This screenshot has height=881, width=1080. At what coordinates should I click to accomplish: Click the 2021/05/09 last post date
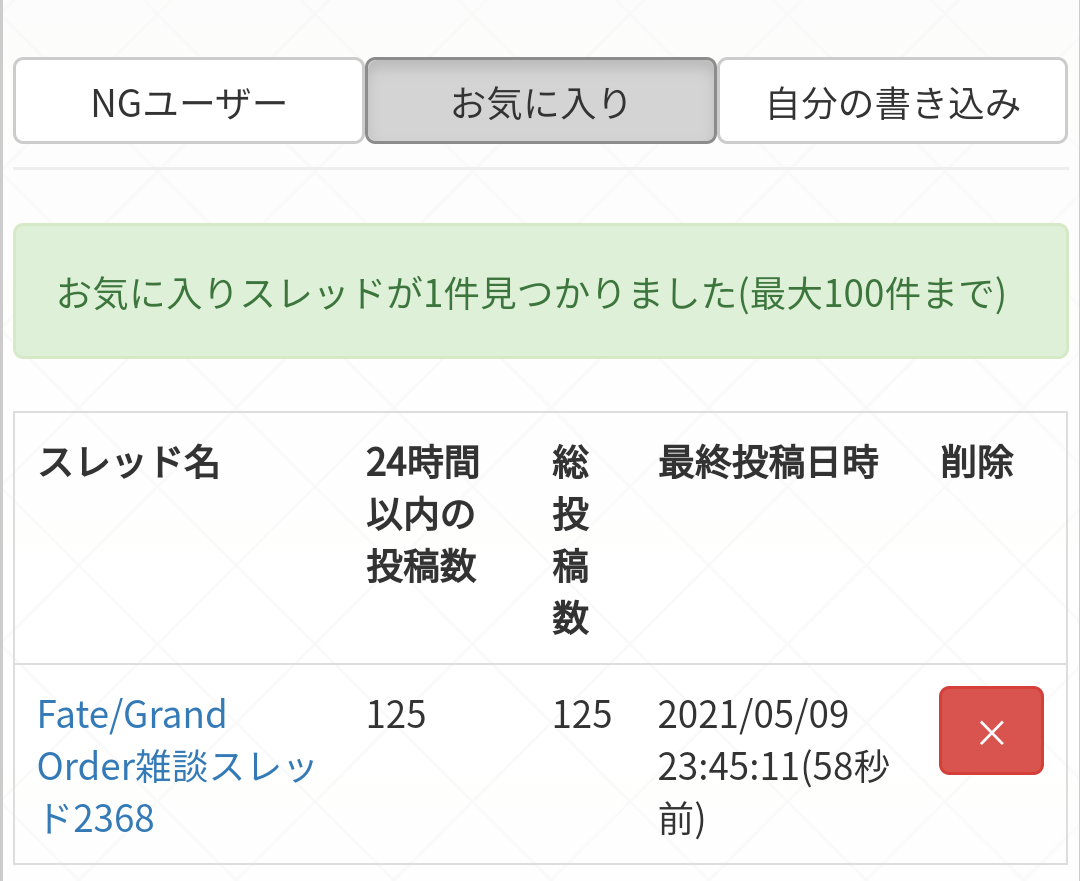753,715
